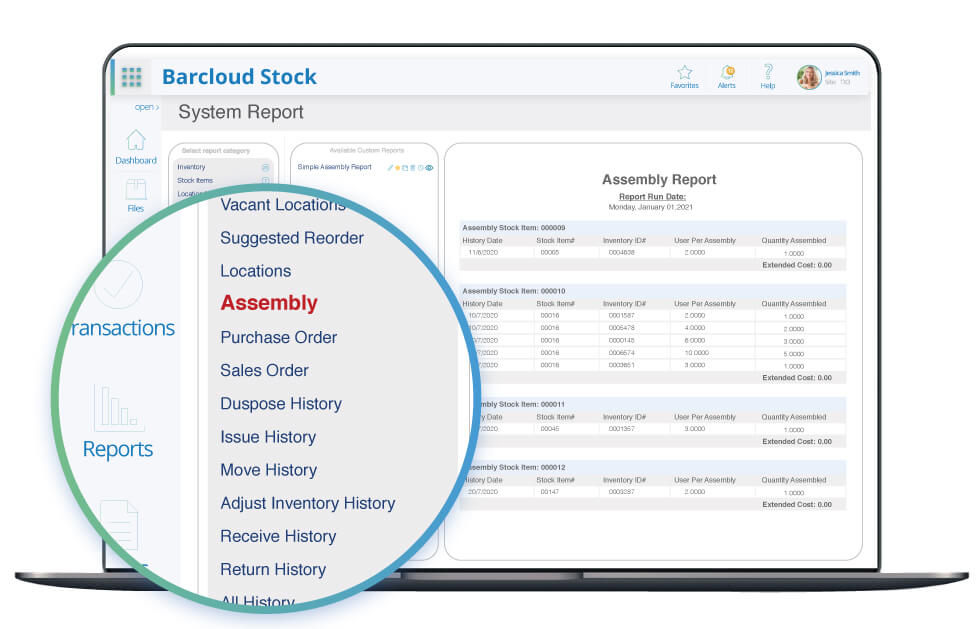Click icon beside Stock Items category
The height and width of the screenshot is (629, 977).
click(x=265, y=181)
